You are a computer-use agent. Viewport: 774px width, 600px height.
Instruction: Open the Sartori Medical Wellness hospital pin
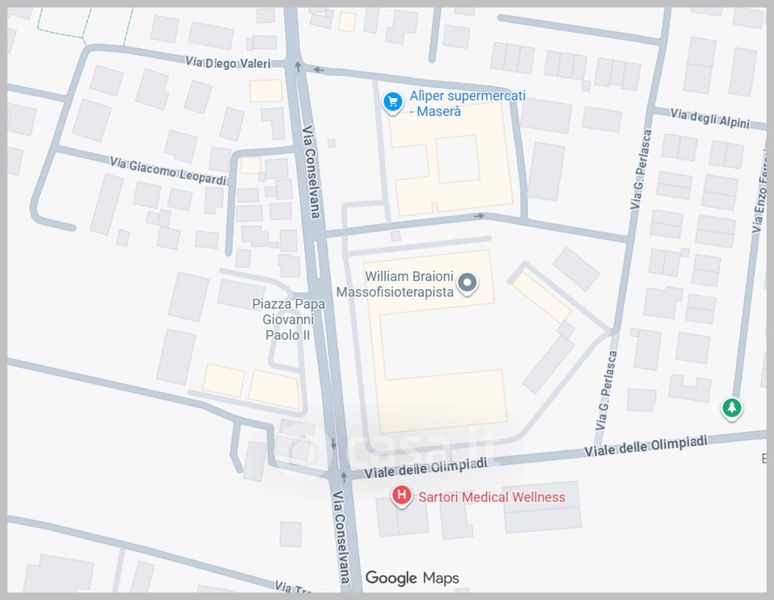pyautogui.click(x=401, y=496)
